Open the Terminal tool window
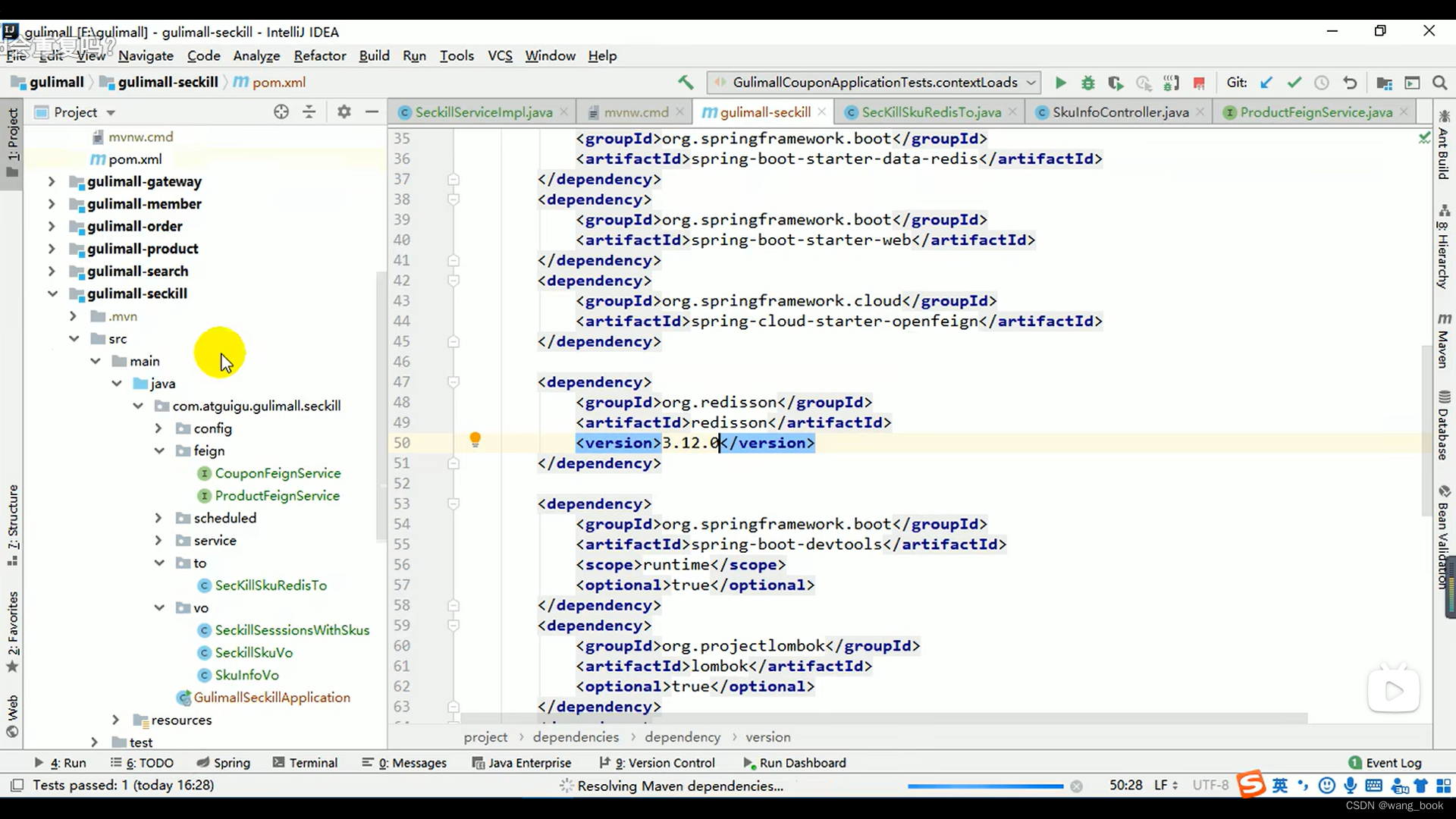 pyautogui.click(x=305, y=763)
